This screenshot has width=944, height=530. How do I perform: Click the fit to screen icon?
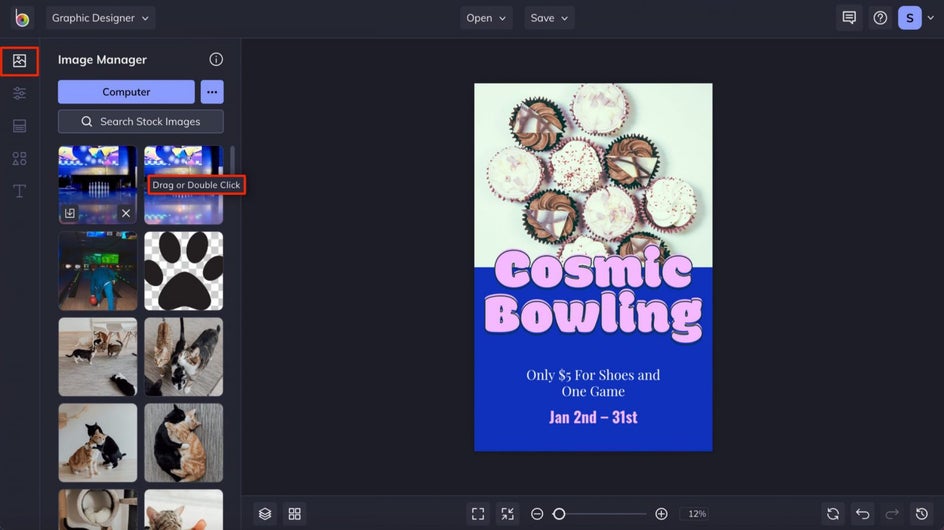coord(478,514)
